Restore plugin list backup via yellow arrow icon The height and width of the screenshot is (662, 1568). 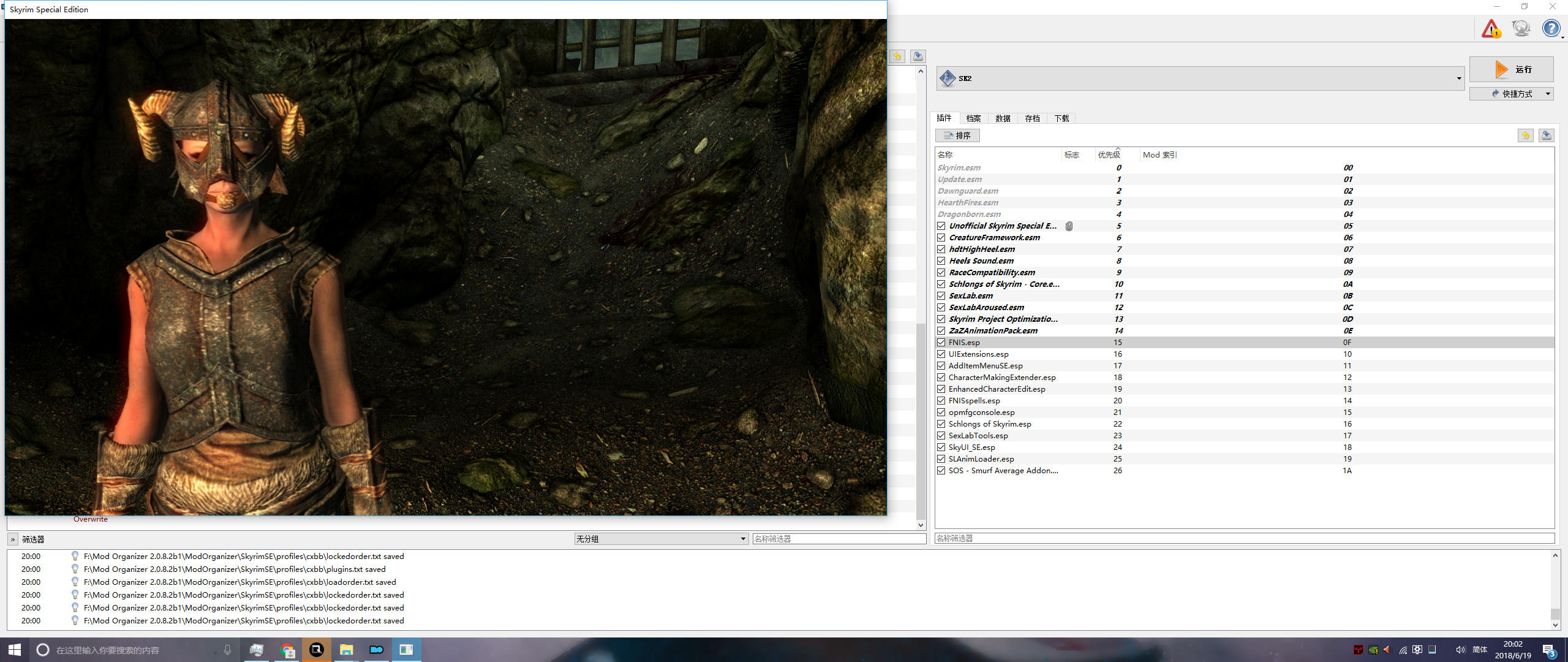point(1526,135)
